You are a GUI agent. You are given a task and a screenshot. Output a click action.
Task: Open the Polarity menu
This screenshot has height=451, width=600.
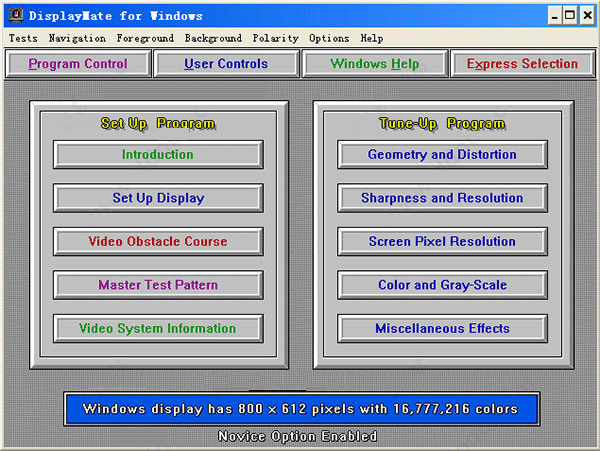[x=276, y=38]
